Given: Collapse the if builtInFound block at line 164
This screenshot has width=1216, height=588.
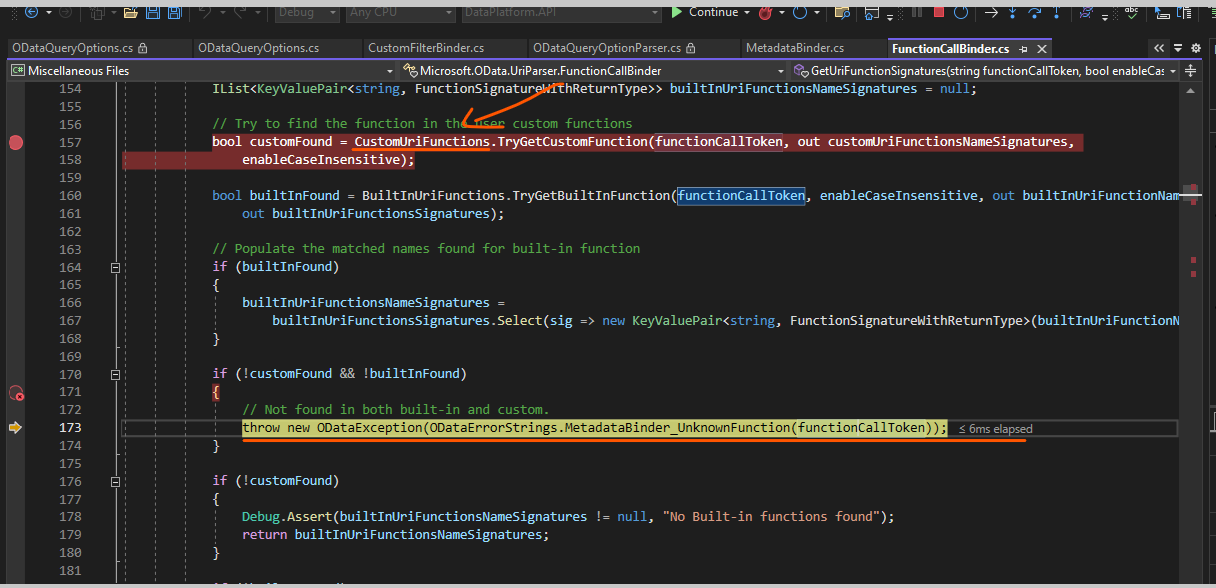Looking at the screenshot, I should click(115, 266).
